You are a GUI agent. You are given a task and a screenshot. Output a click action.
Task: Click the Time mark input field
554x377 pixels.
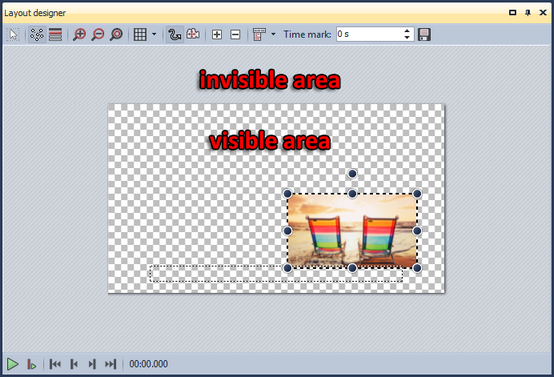[x=370, y=34]
